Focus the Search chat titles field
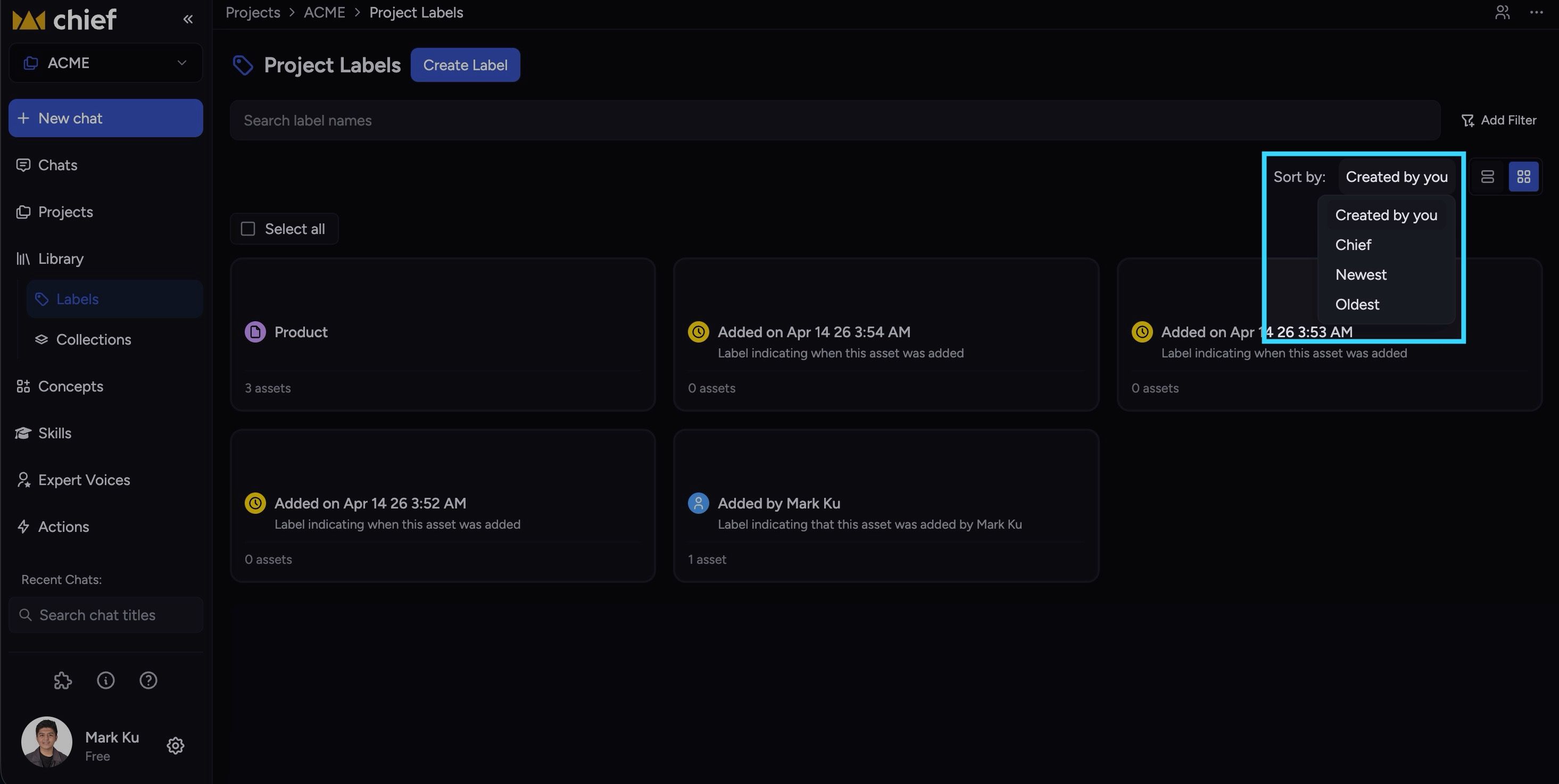Screen dimensions: 1559x784 [106, 615]
